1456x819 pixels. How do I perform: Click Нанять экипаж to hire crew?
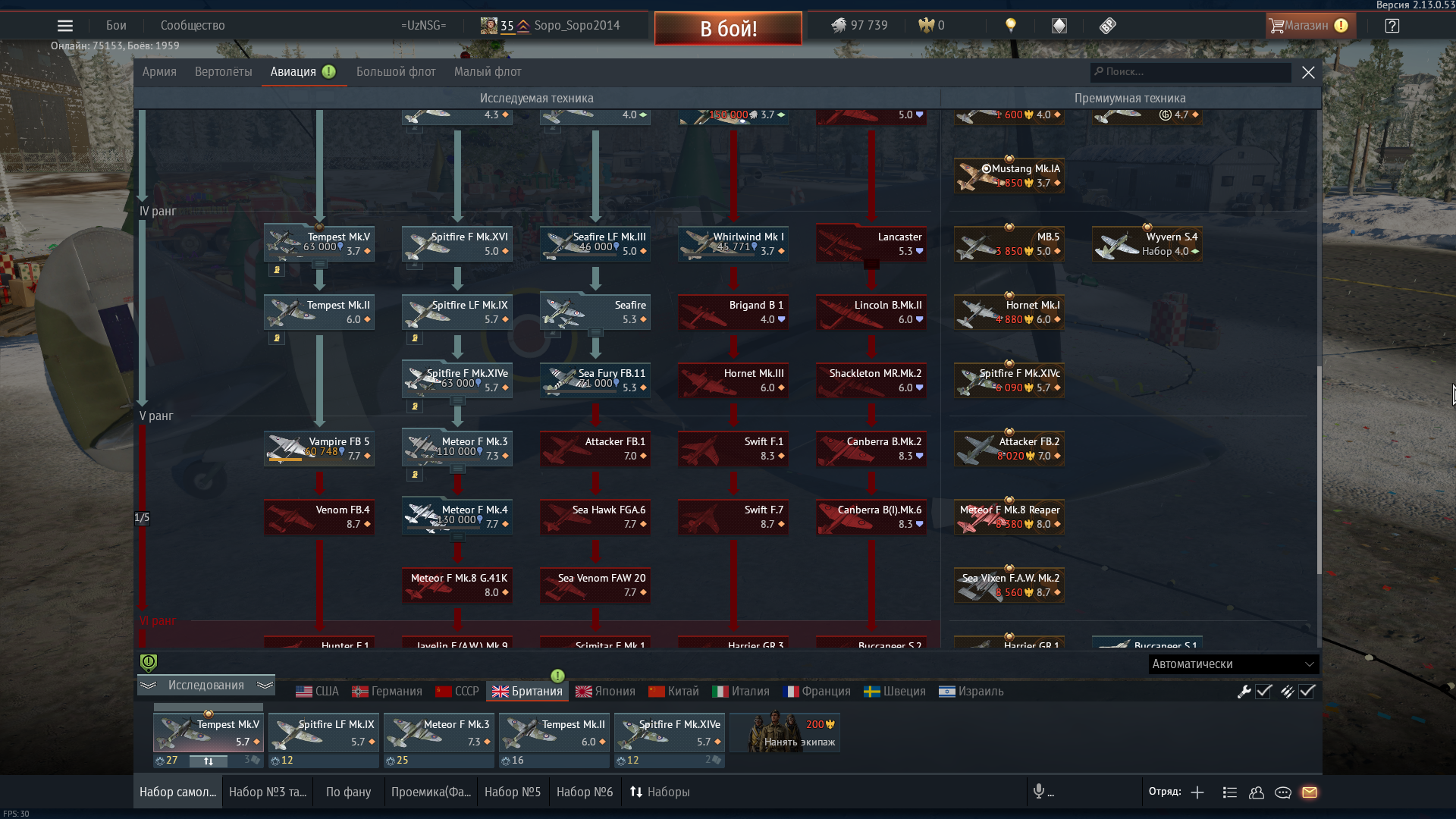pyautogui.click(x=785, y=733)
